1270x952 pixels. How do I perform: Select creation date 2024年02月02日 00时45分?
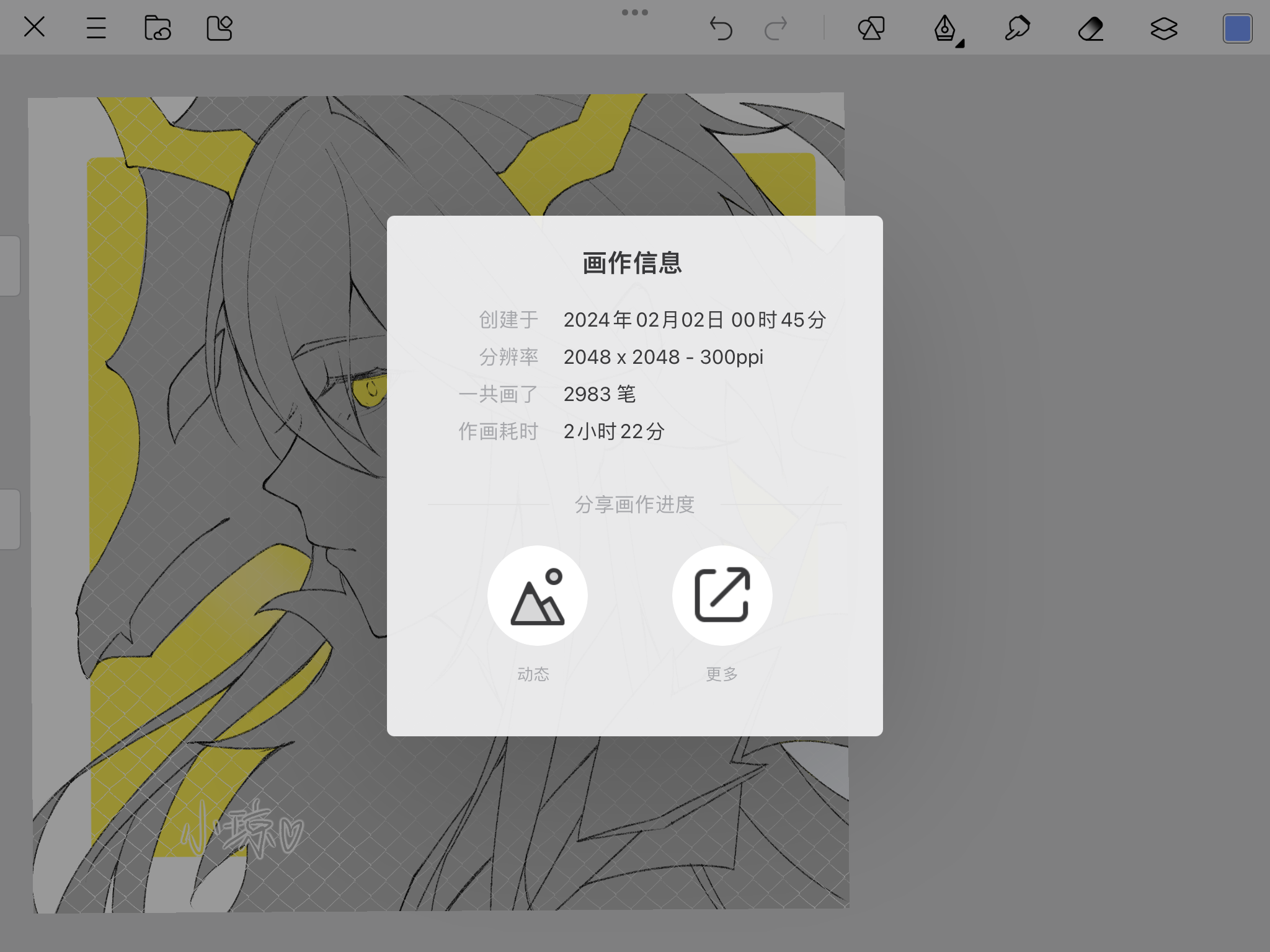point(695,320)
